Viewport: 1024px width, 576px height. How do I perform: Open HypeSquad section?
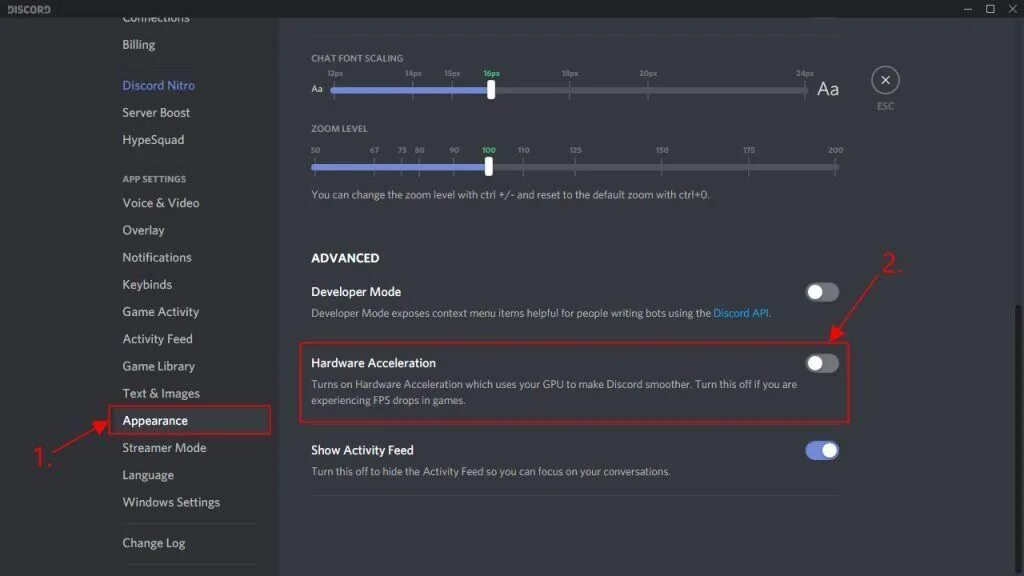click(153, 140)
